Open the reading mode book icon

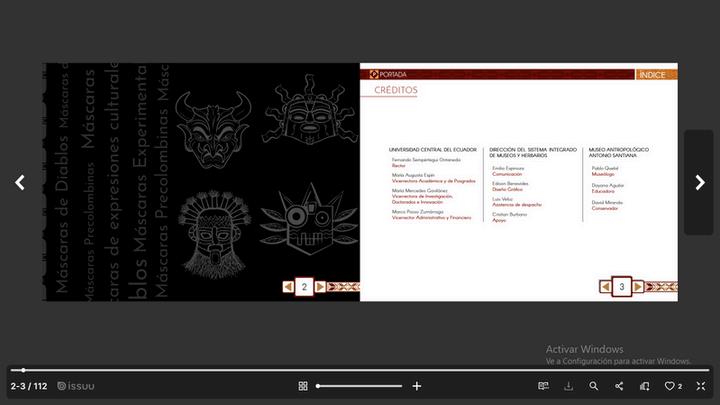click(x=543, y=386)
